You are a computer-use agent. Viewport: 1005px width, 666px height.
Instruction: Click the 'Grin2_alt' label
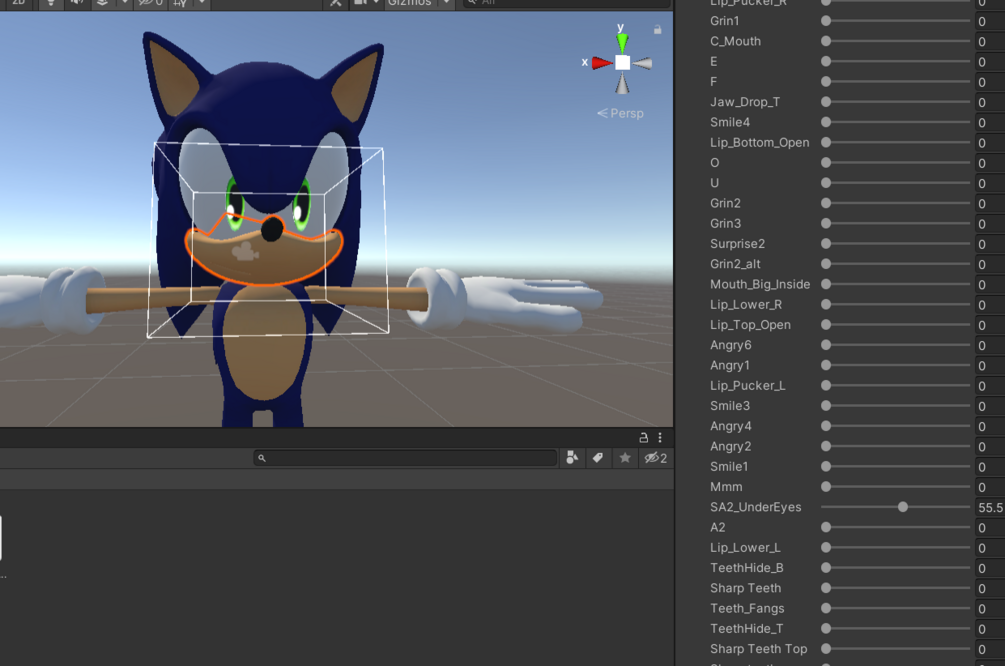(735, 264)
